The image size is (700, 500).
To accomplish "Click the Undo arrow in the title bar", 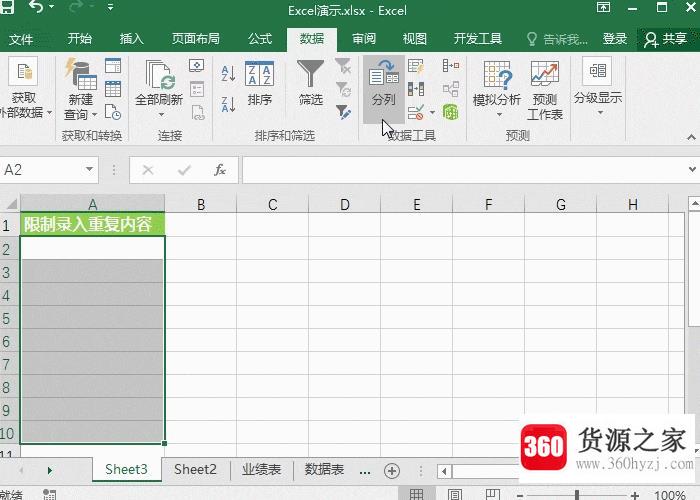I will [x=35, y=6].
